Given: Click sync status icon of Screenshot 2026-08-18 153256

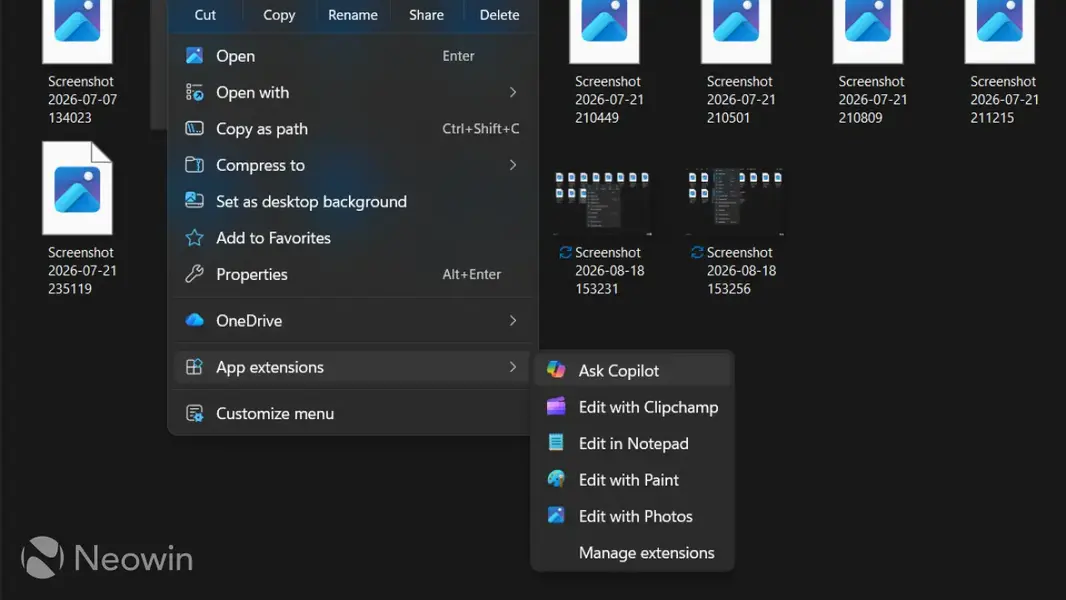Looking at the screenshot, I should [697, 252].
